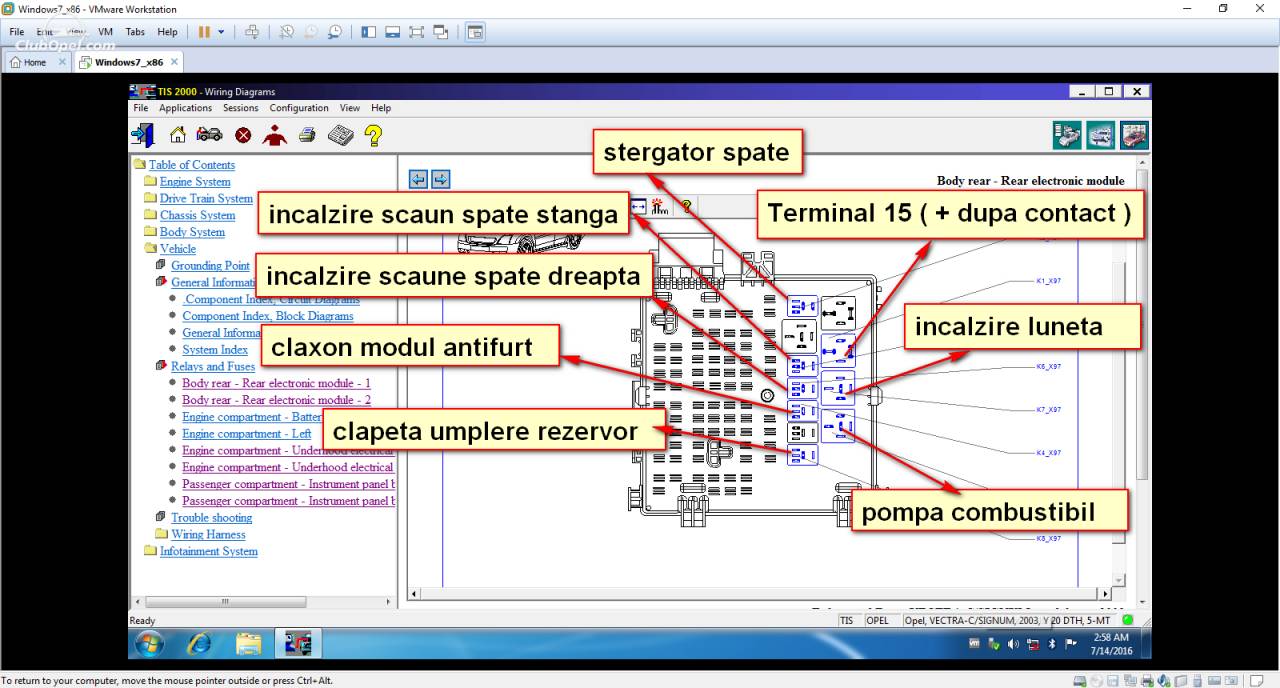Open Body rear - Rear electronic module - 1
1280x688 pixels.
(276, 383)
